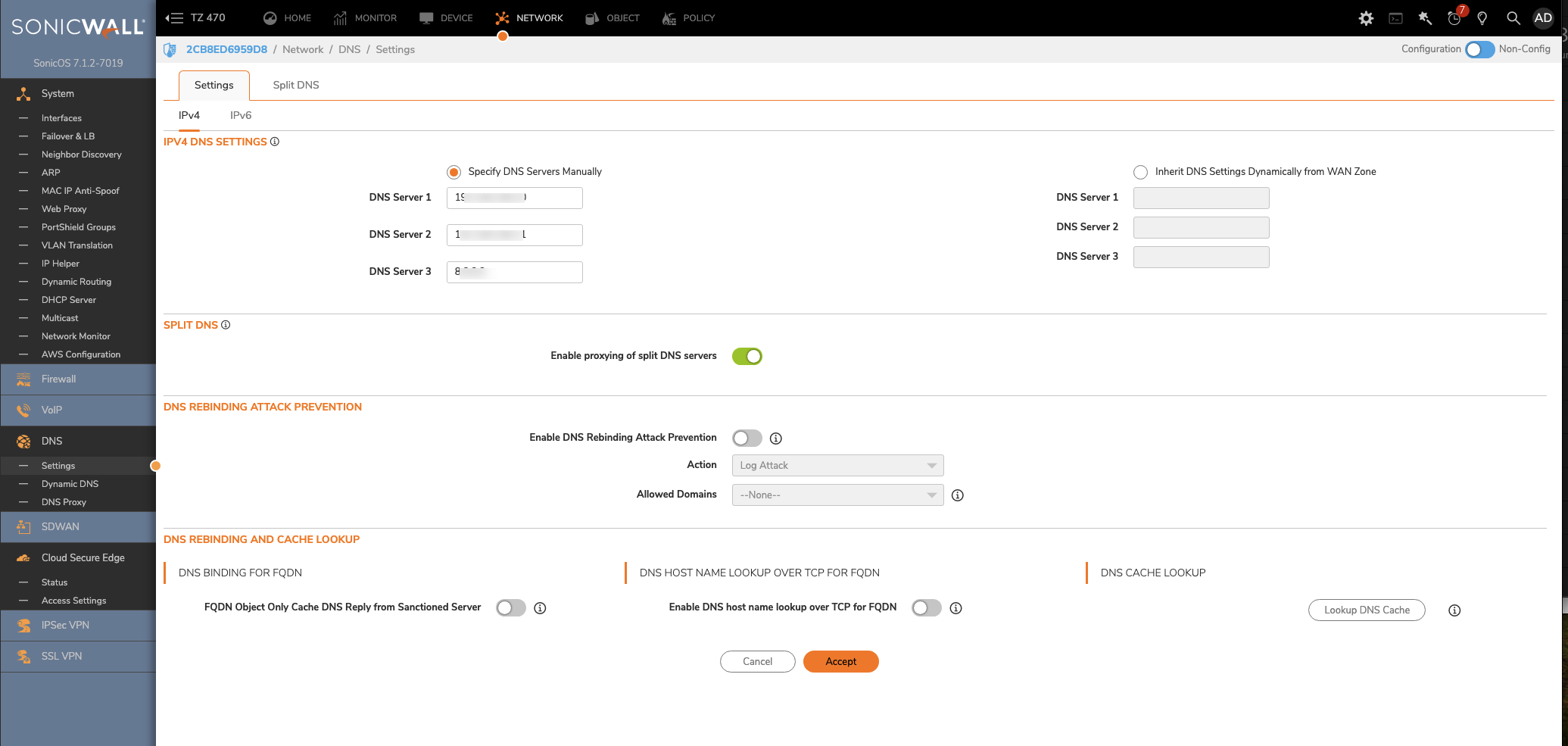Switch to the IPv6 tab
This screenshot has width=1568, height=746.
coord(241,115)
